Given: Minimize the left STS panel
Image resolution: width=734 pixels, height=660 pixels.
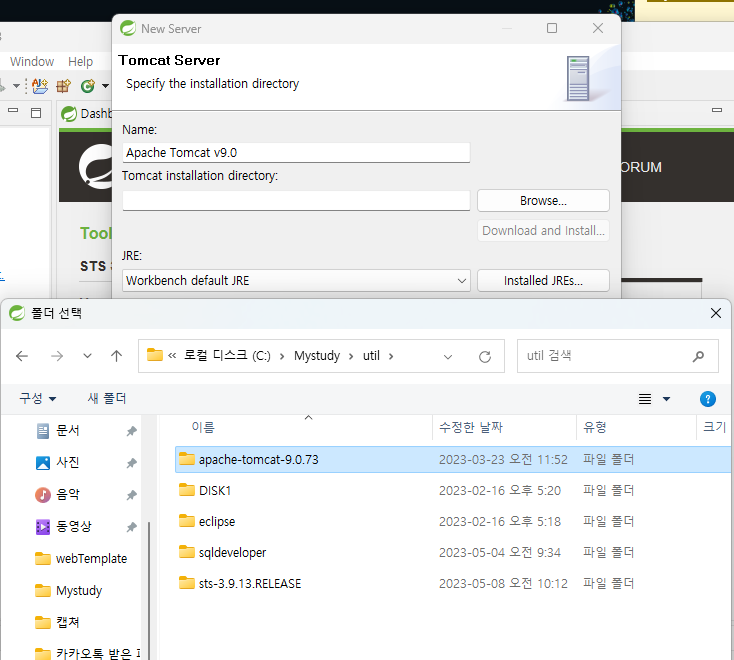Looking at the screenshot, I should pyautogui.click(x=13, y=111).
